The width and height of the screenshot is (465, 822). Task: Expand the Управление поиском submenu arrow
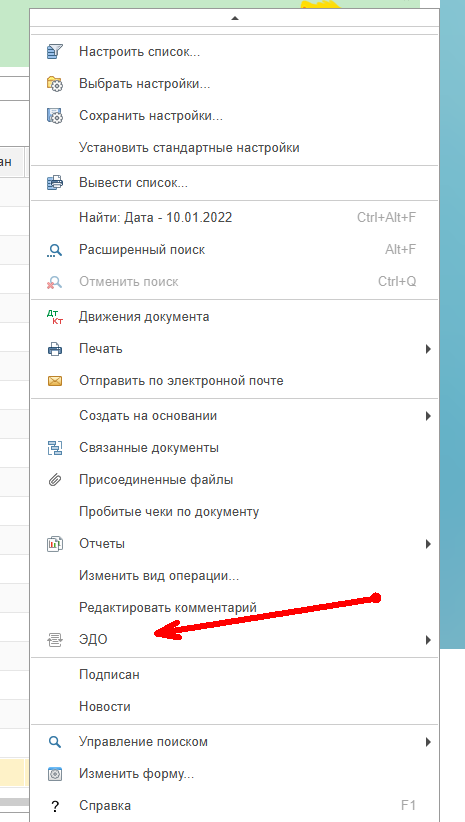point(428,742)
